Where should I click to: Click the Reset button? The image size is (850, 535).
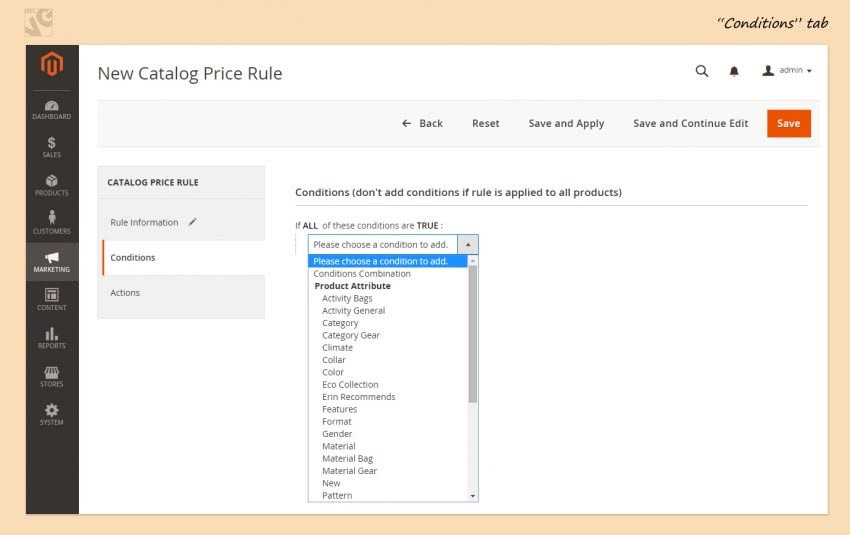coord(486,124)
